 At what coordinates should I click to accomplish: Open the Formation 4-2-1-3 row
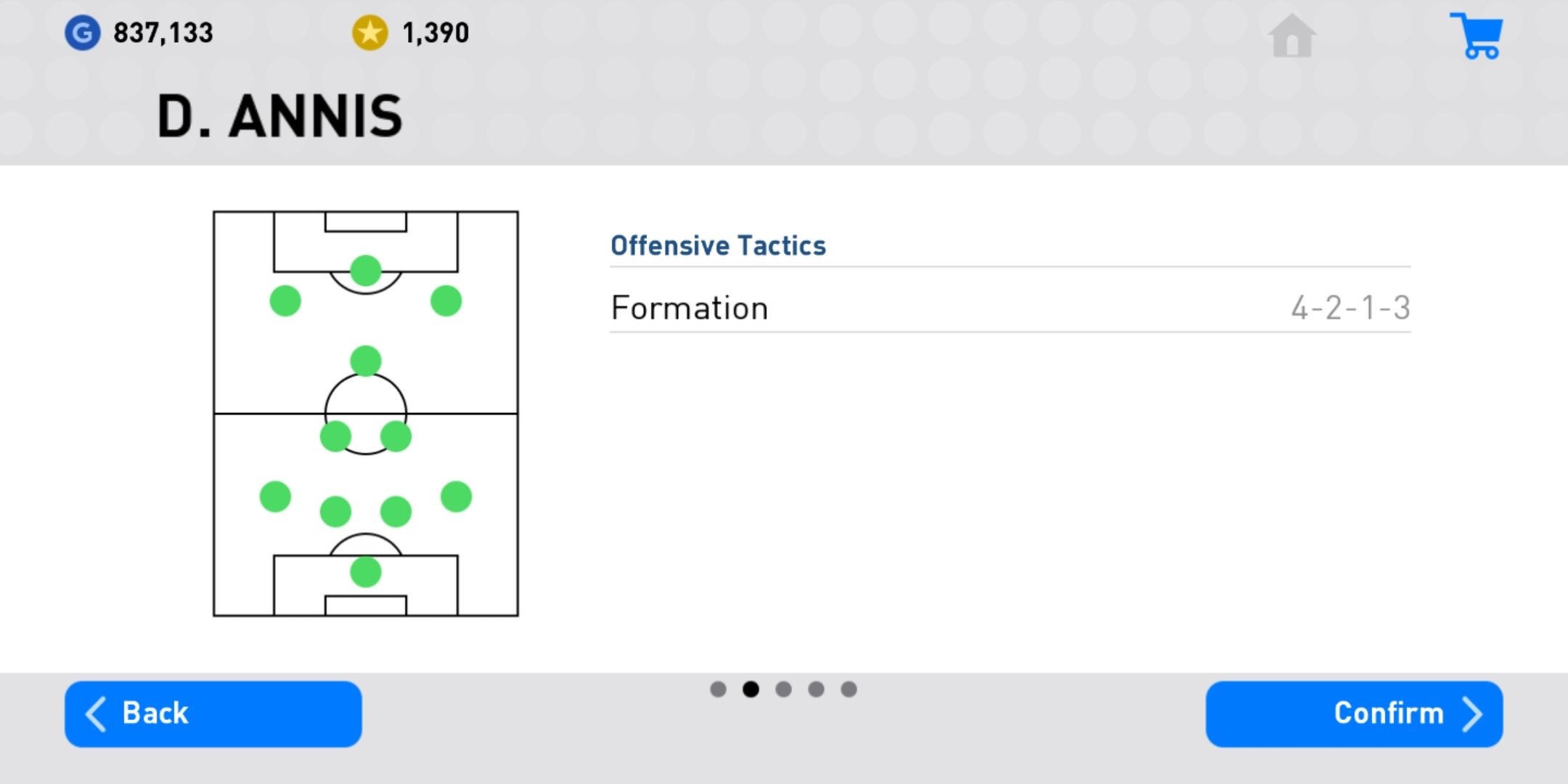(1010, 308)
